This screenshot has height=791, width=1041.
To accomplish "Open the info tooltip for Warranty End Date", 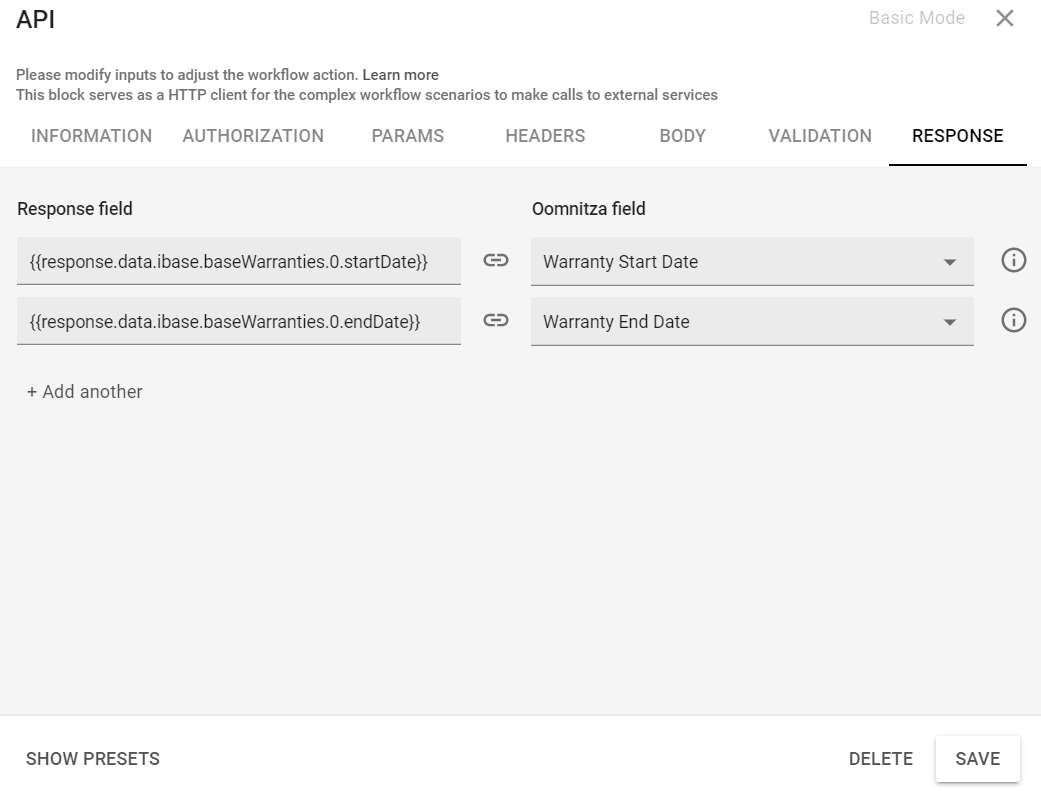I will (1013, 321).
